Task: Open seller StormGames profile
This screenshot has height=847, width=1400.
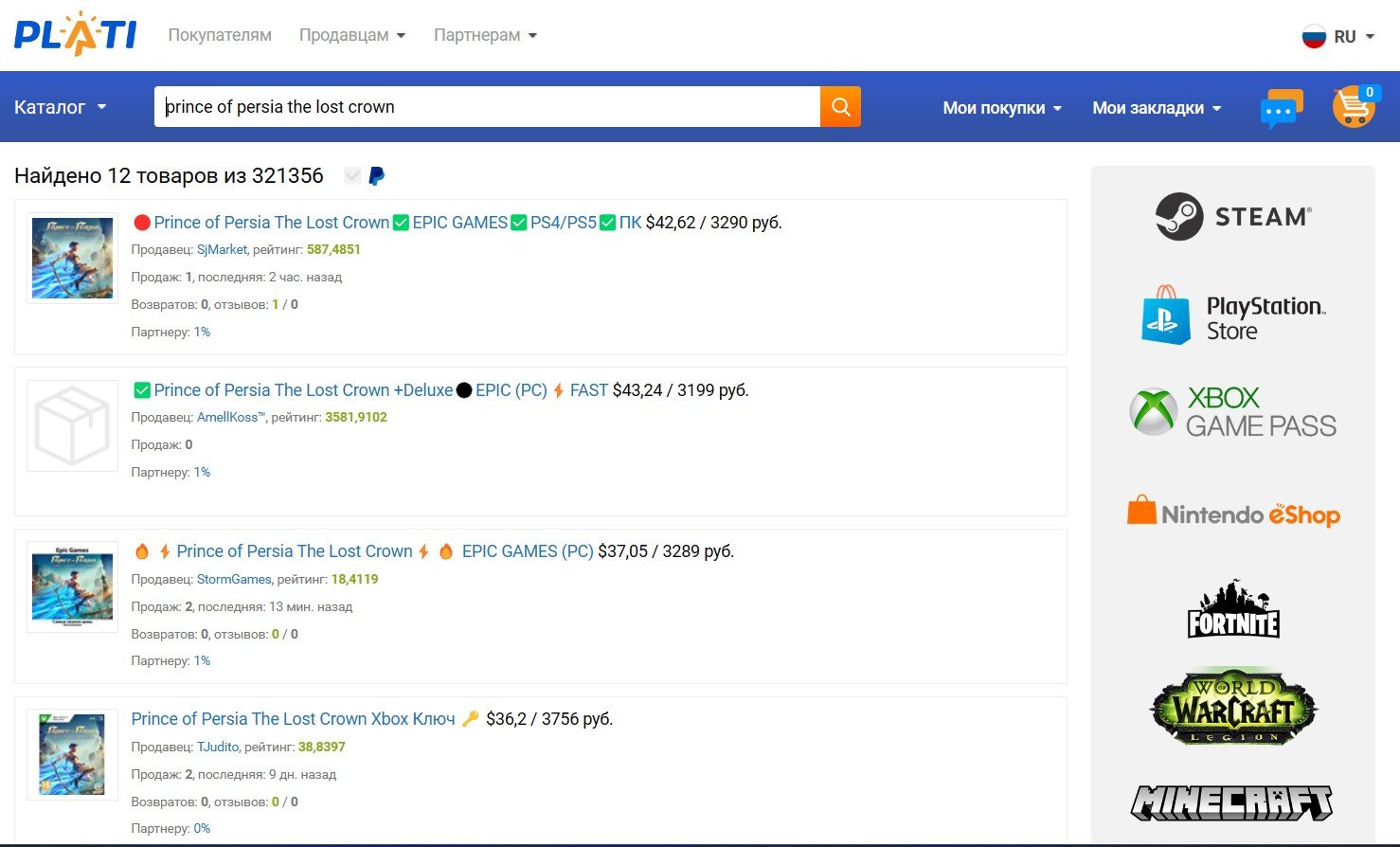Action: tap(234, 580)
